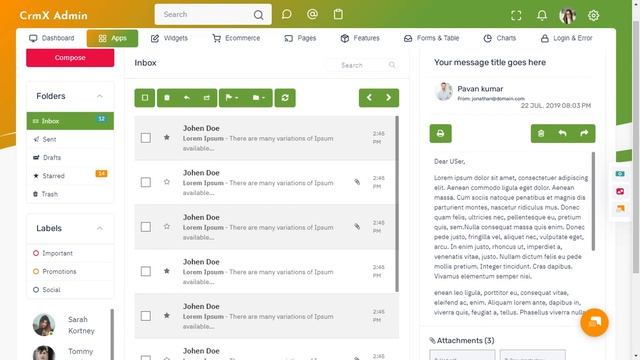Screen dimensions: 640x360
Task: Open the Features menu
Action: pos(360,38)
